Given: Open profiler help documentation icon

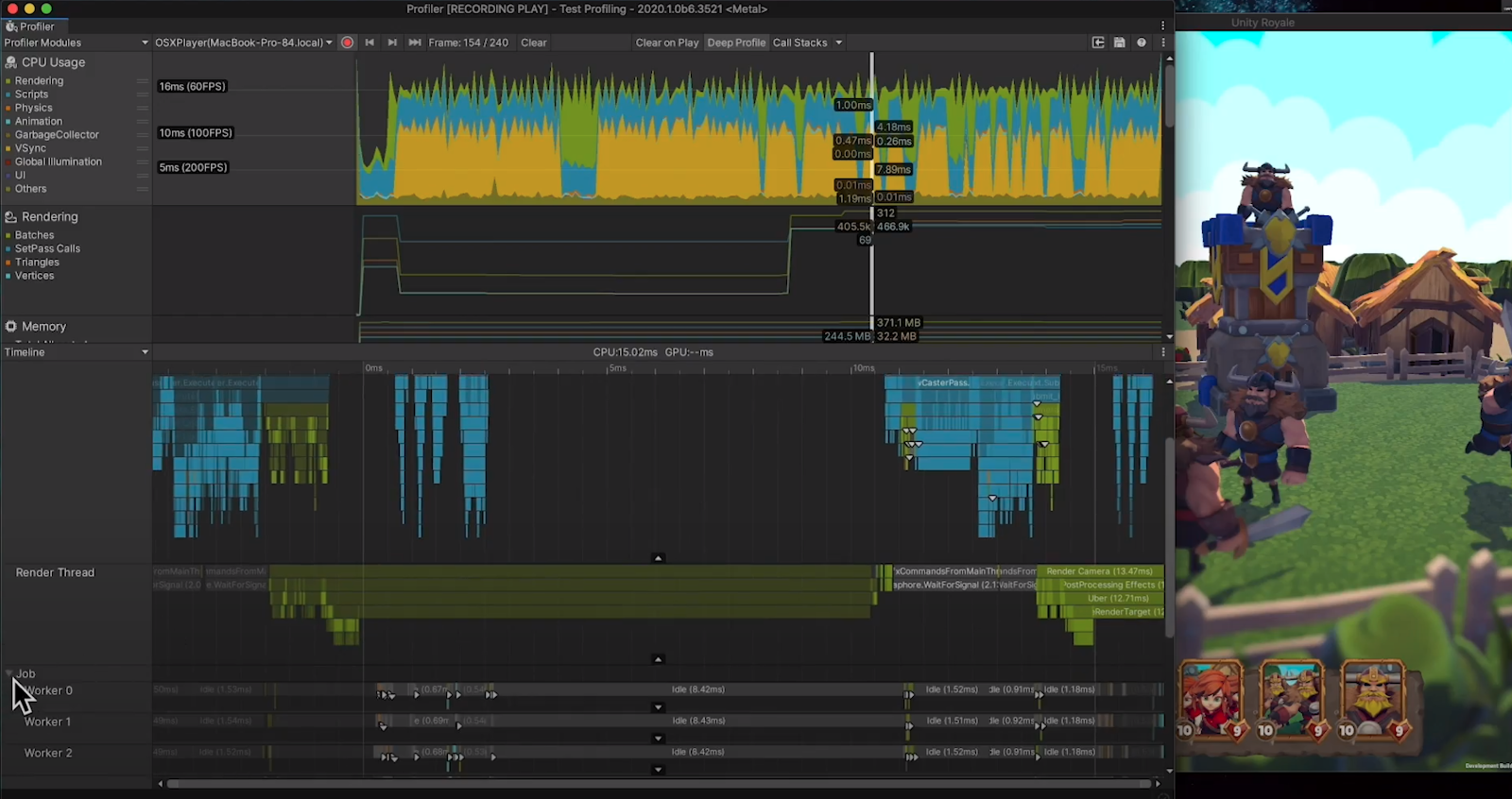Looking at the screenshot, I should coord(1142,42).
